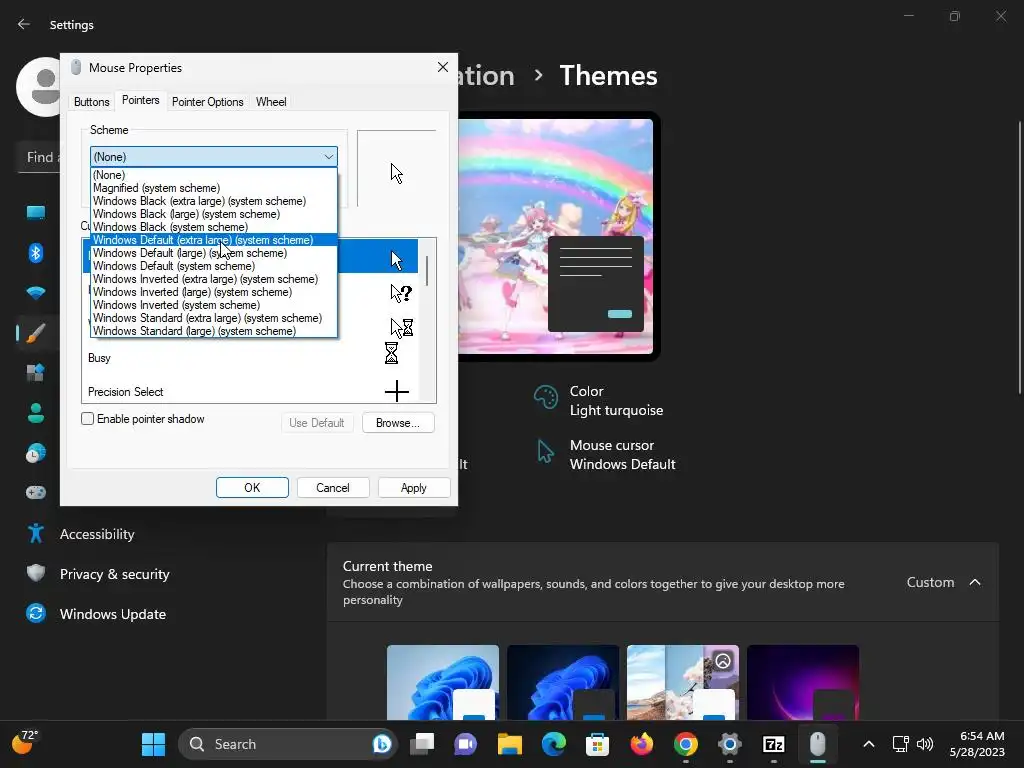Select the purple Glow theme thumbnail

tap(803, 682)
